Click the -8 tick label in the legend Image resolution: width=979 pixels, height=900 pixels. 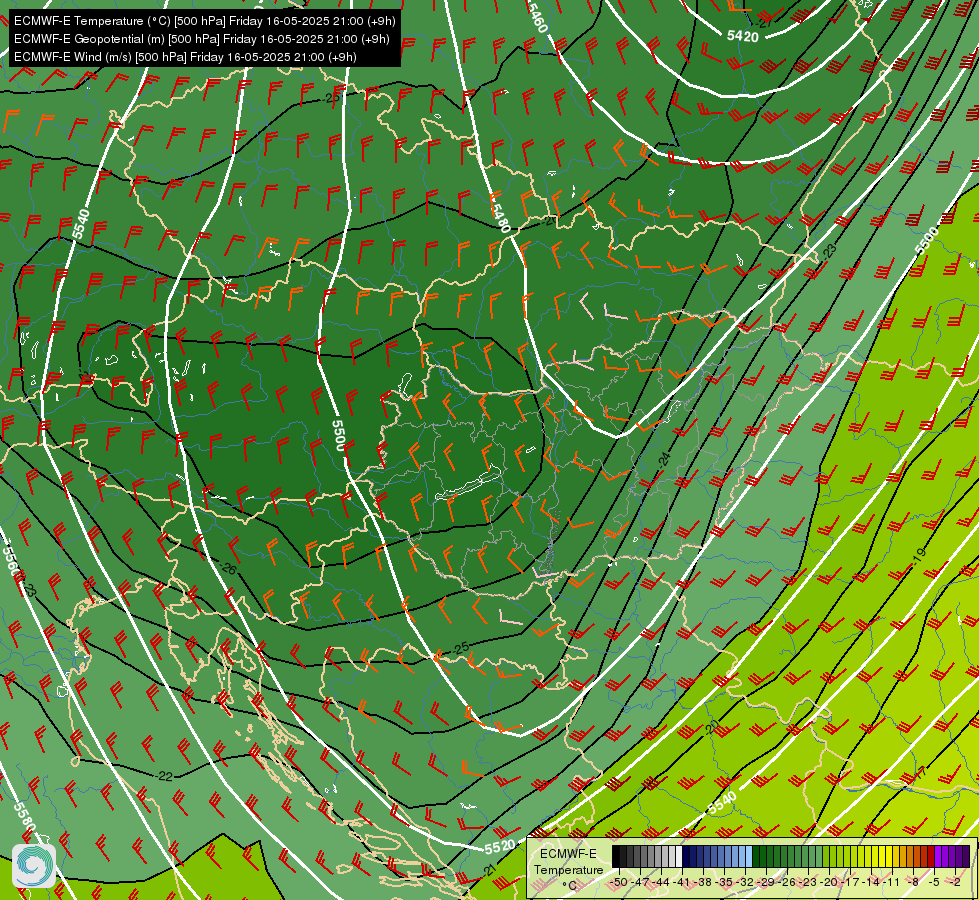click(913, 882)
